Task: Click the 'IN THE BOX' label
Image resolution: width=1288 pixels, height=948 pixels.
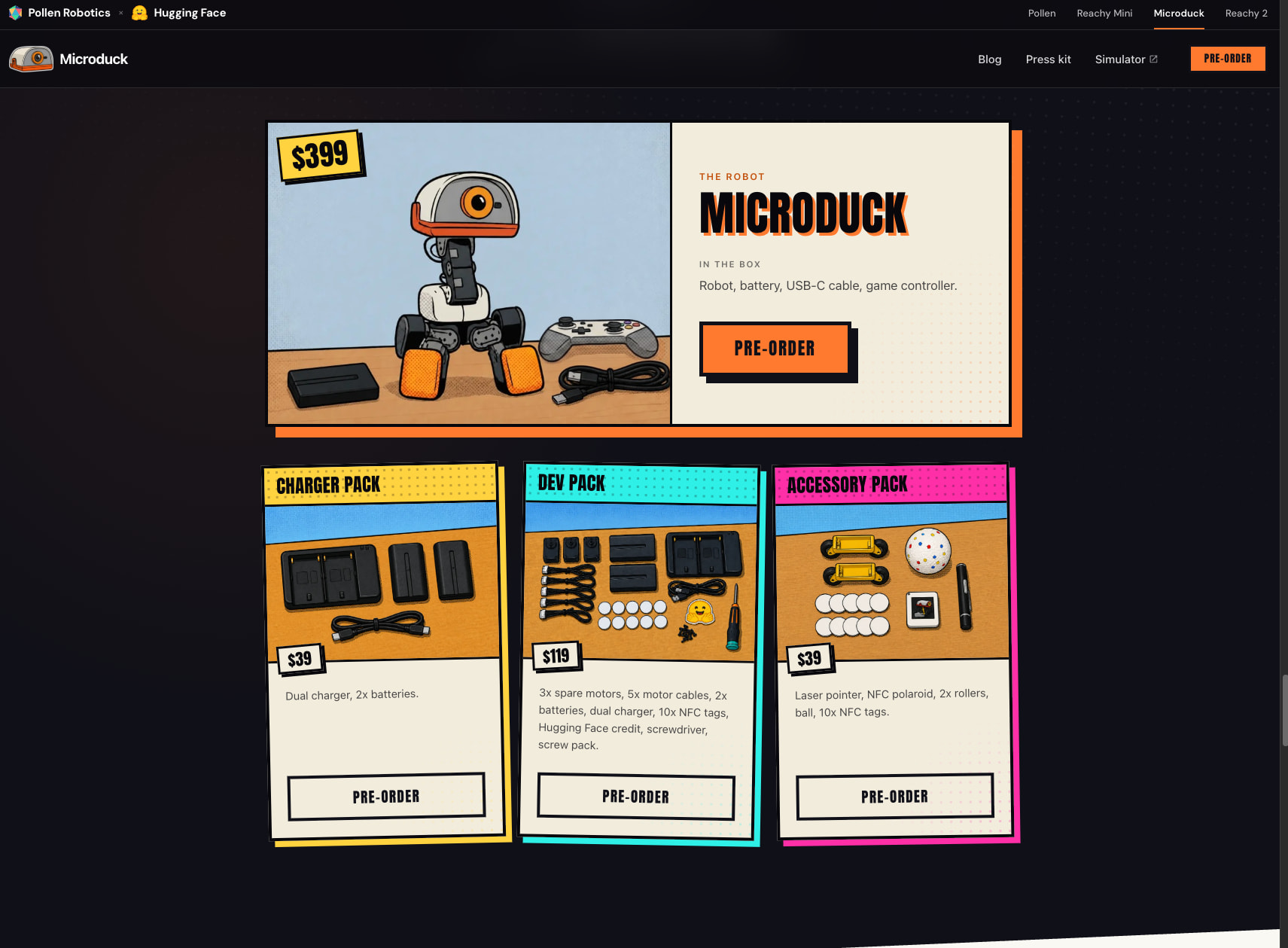Action: tap(729, 264)
